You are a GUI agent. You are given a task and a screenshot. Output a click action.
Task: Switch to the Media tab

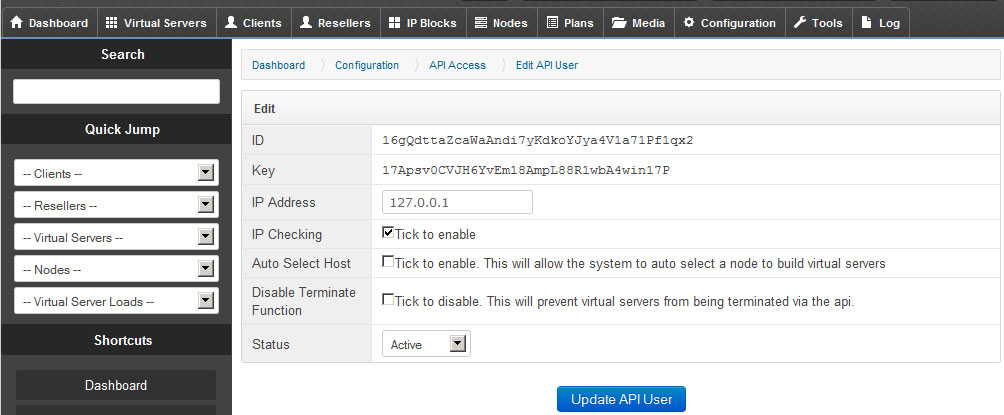click(638, 23)
